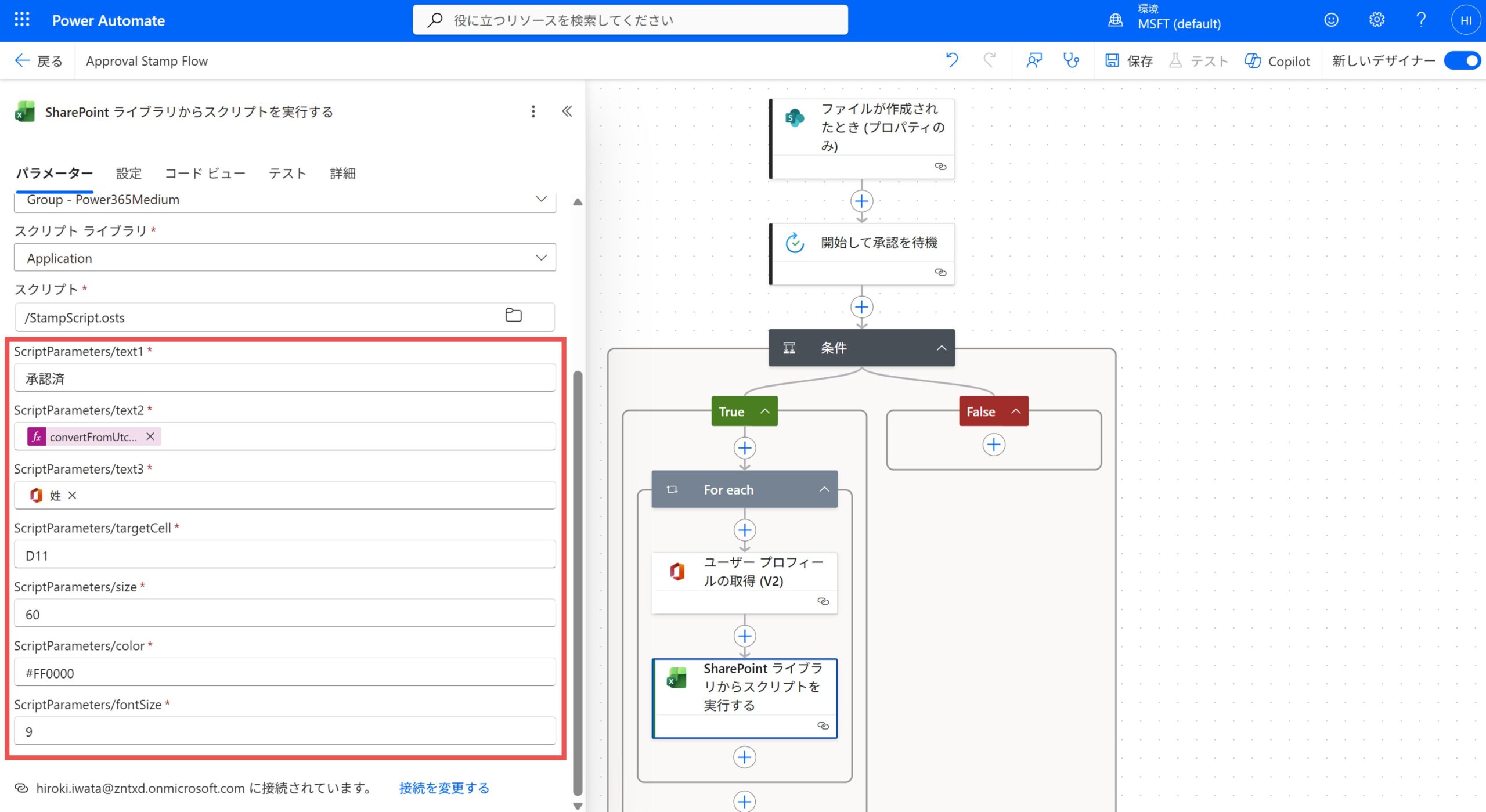
Task: Click the 接続を変更する link
Action: [443, 788]
